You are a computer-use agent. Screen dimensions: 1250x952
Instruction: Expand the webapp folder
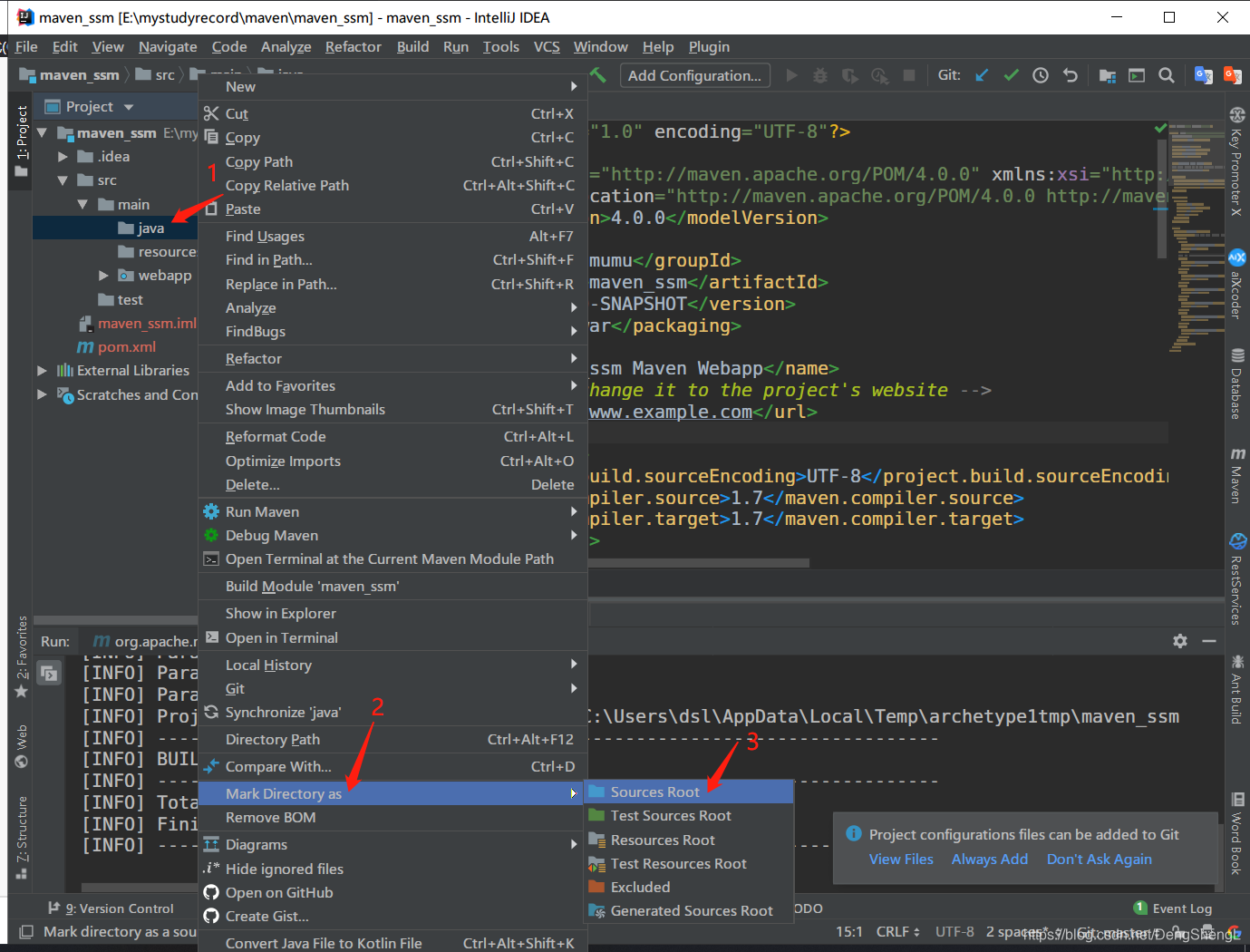(103, 276)
